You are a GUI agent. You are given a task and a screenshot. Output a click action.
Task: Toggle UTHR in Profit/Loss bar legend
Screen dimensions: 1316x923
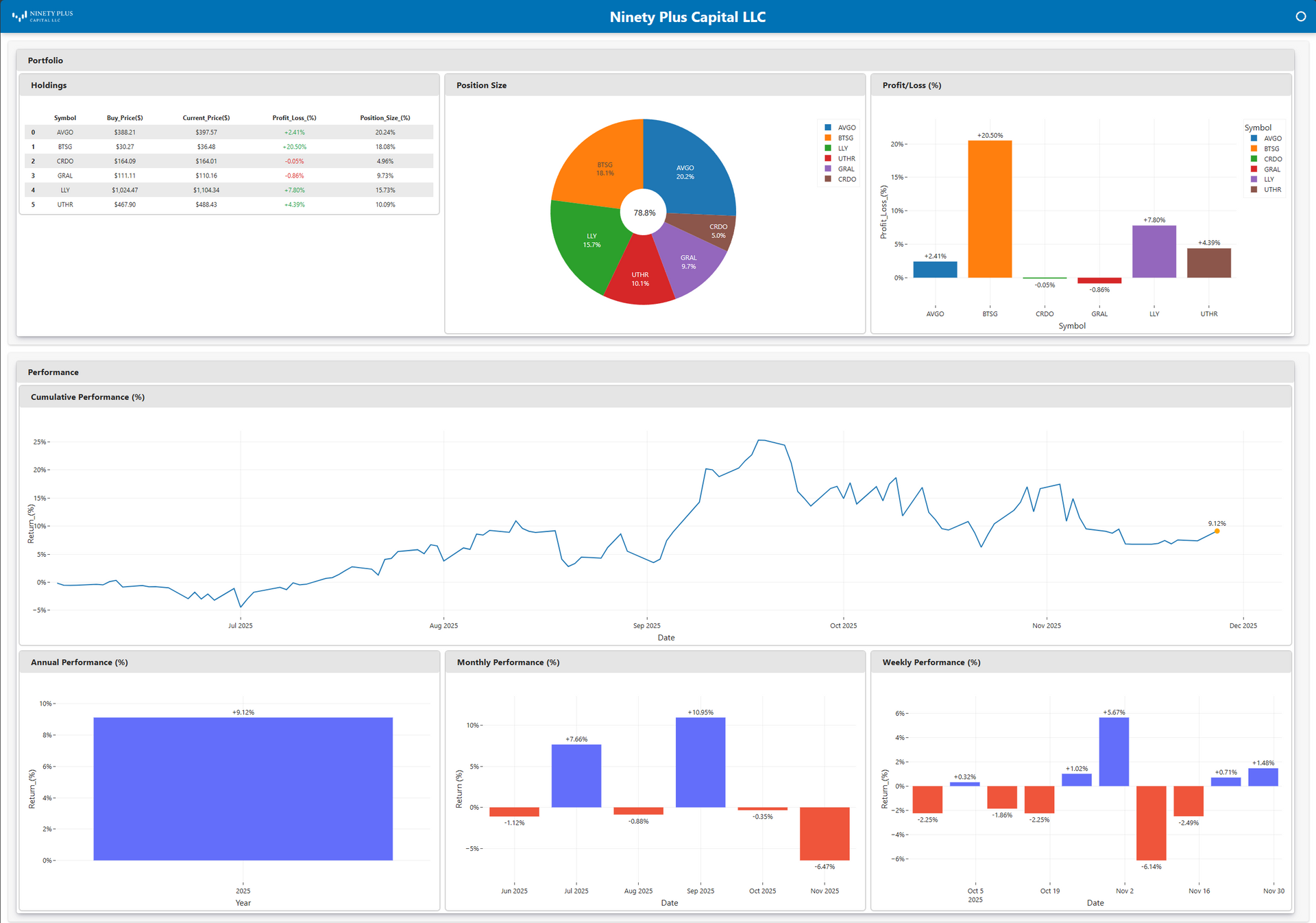click(1272, 190)
